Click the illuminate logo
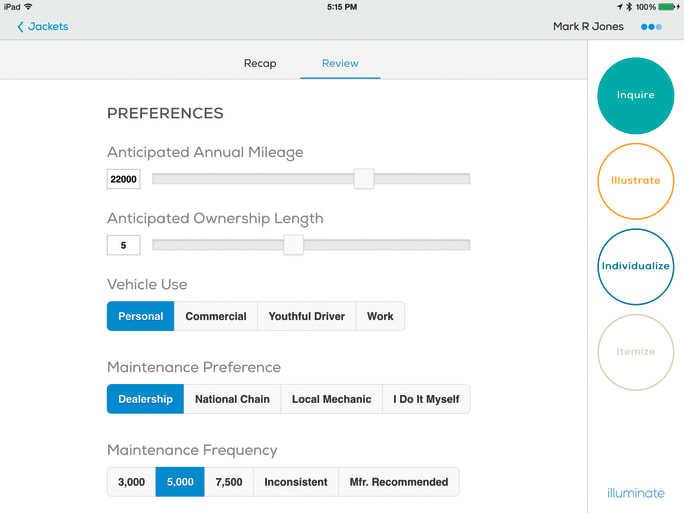 coord(635,493)
